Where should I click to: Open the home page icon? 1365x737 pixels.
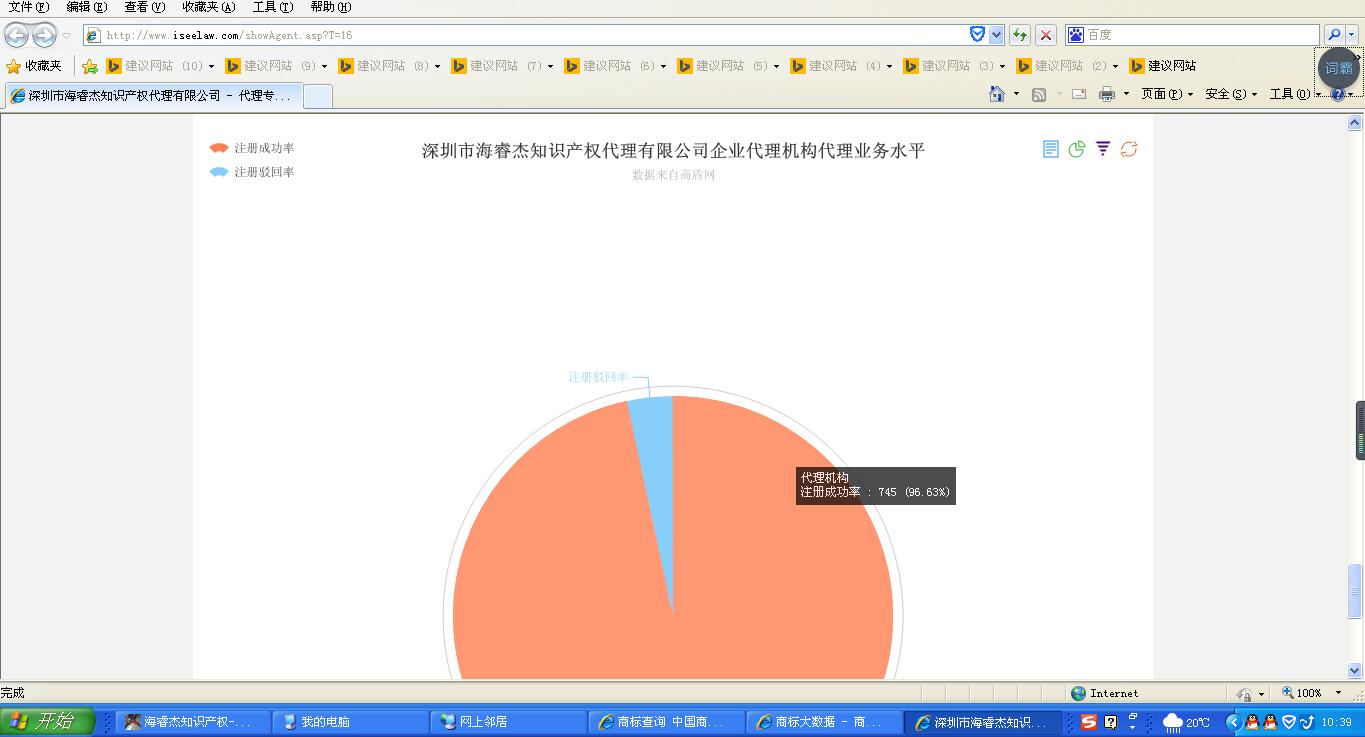pos(997,94)
